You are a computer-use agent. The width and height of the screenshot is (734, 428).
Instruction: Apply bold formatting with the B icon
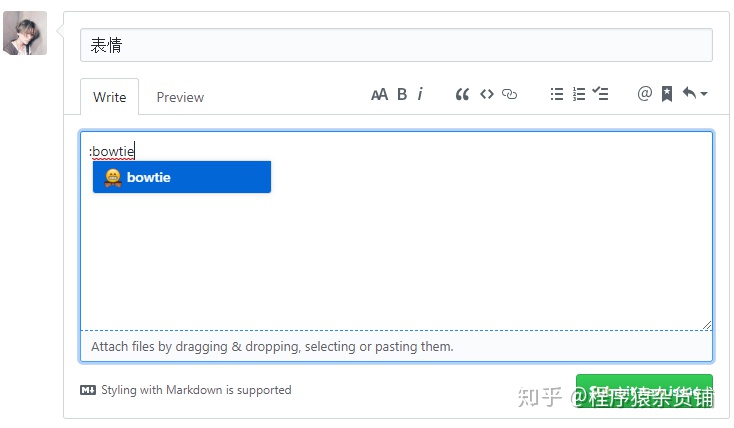point(402,95)
